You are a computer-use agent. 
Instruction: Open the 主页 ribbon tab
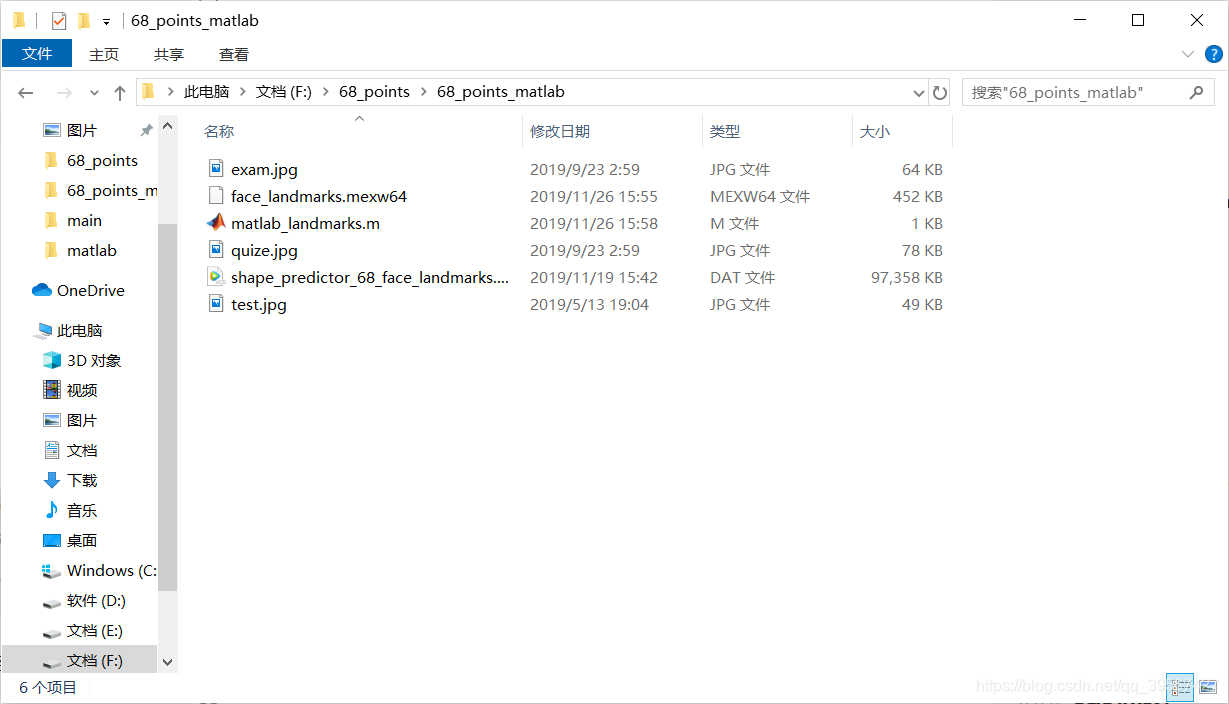pyautogui.click(x=104, y=54)
